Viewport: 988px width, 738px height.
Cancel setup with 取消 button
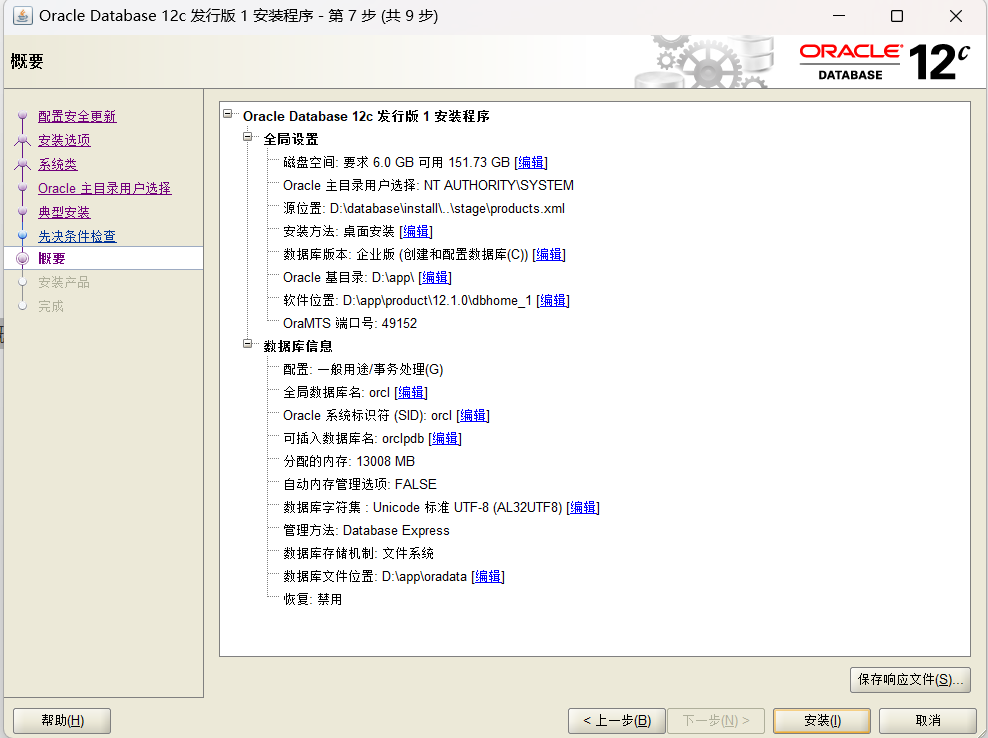point(928,720)
